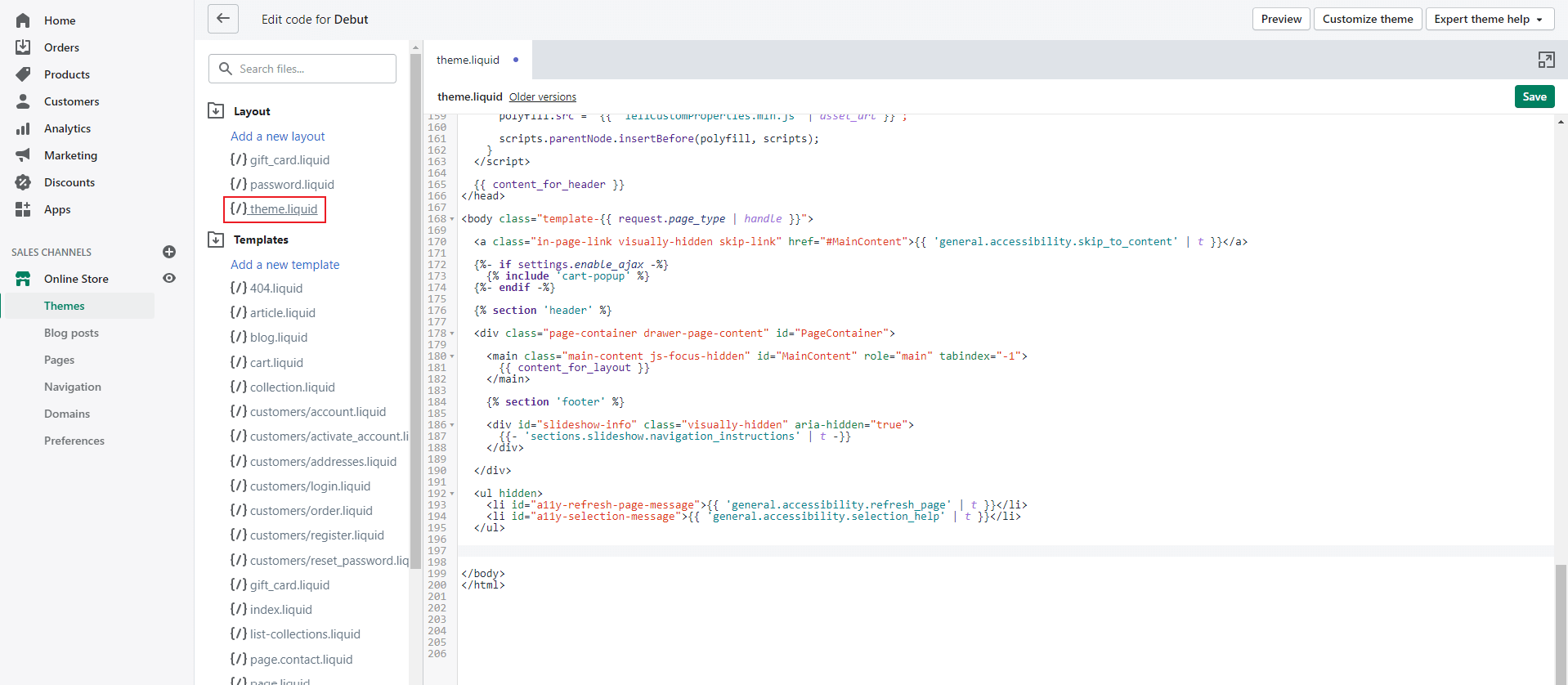The height and width of the screenshot is (685, 1568).
Task: Open collection.liquid template
Action: (x=283, y=387)
